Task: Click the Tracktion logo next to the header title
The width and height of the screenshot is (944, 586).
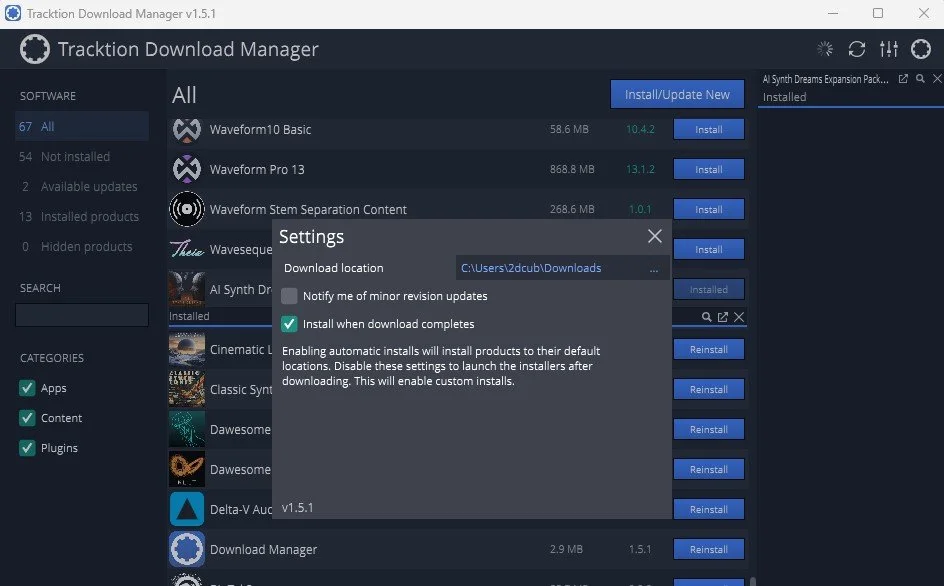Action: (x=35, y=49)
